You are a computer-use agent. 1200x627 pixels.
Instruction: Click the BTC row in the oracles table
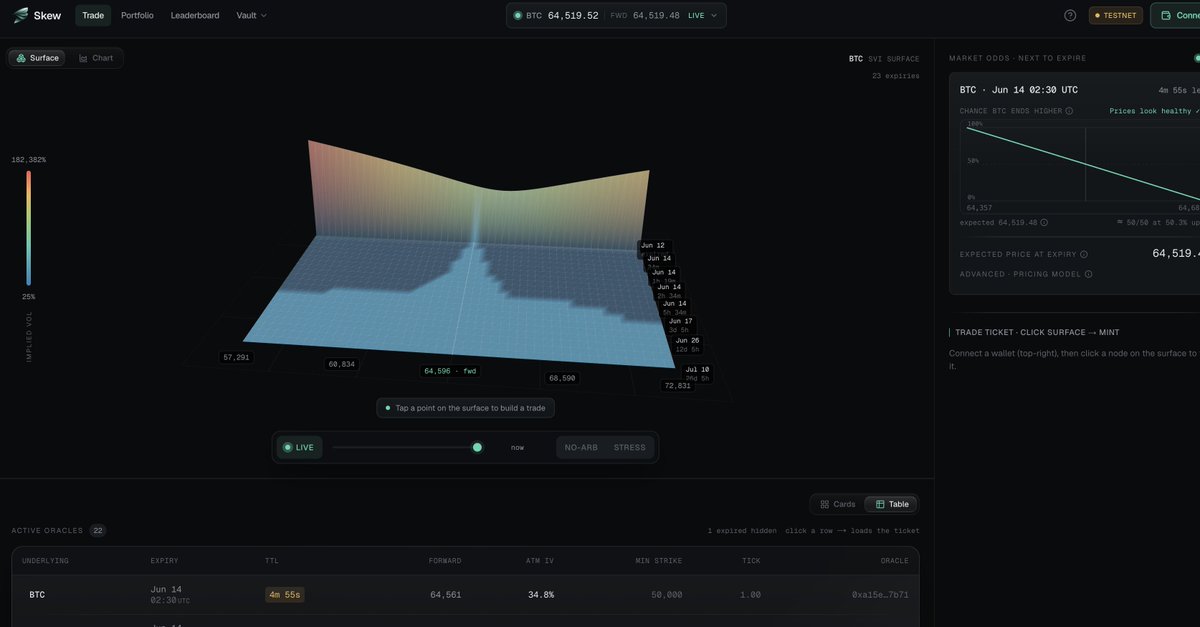click(x=465, y=594)
